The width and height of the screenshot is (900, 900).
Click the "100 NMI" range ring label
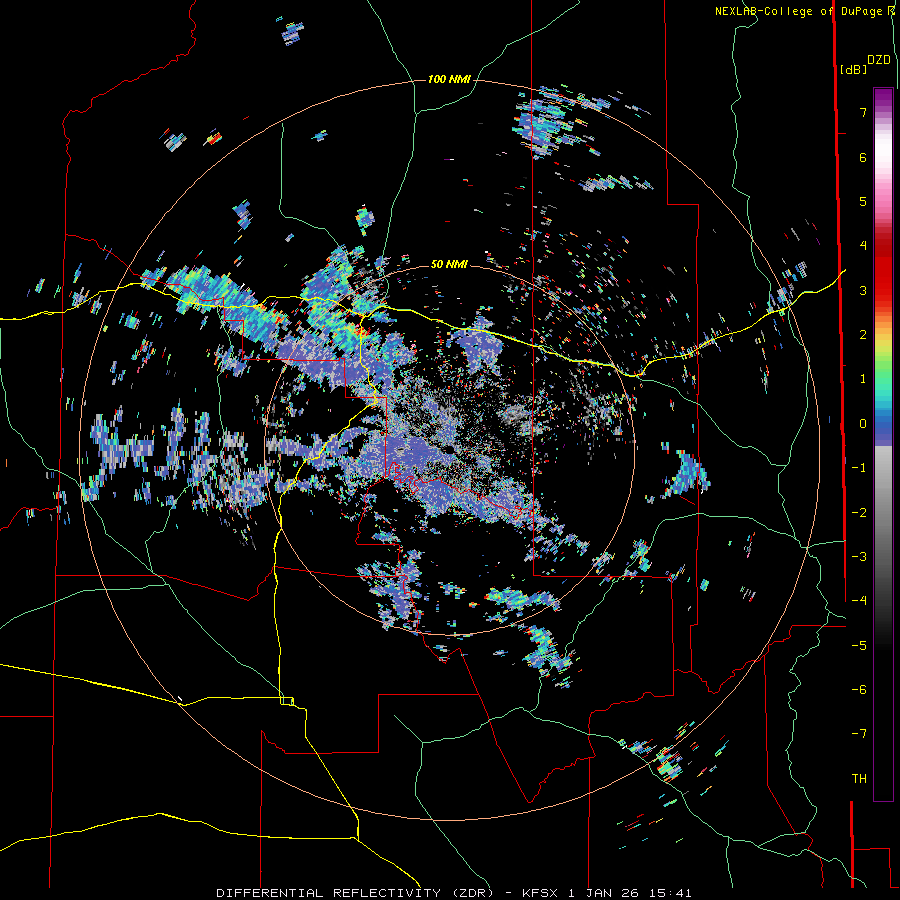click(449, 79)
